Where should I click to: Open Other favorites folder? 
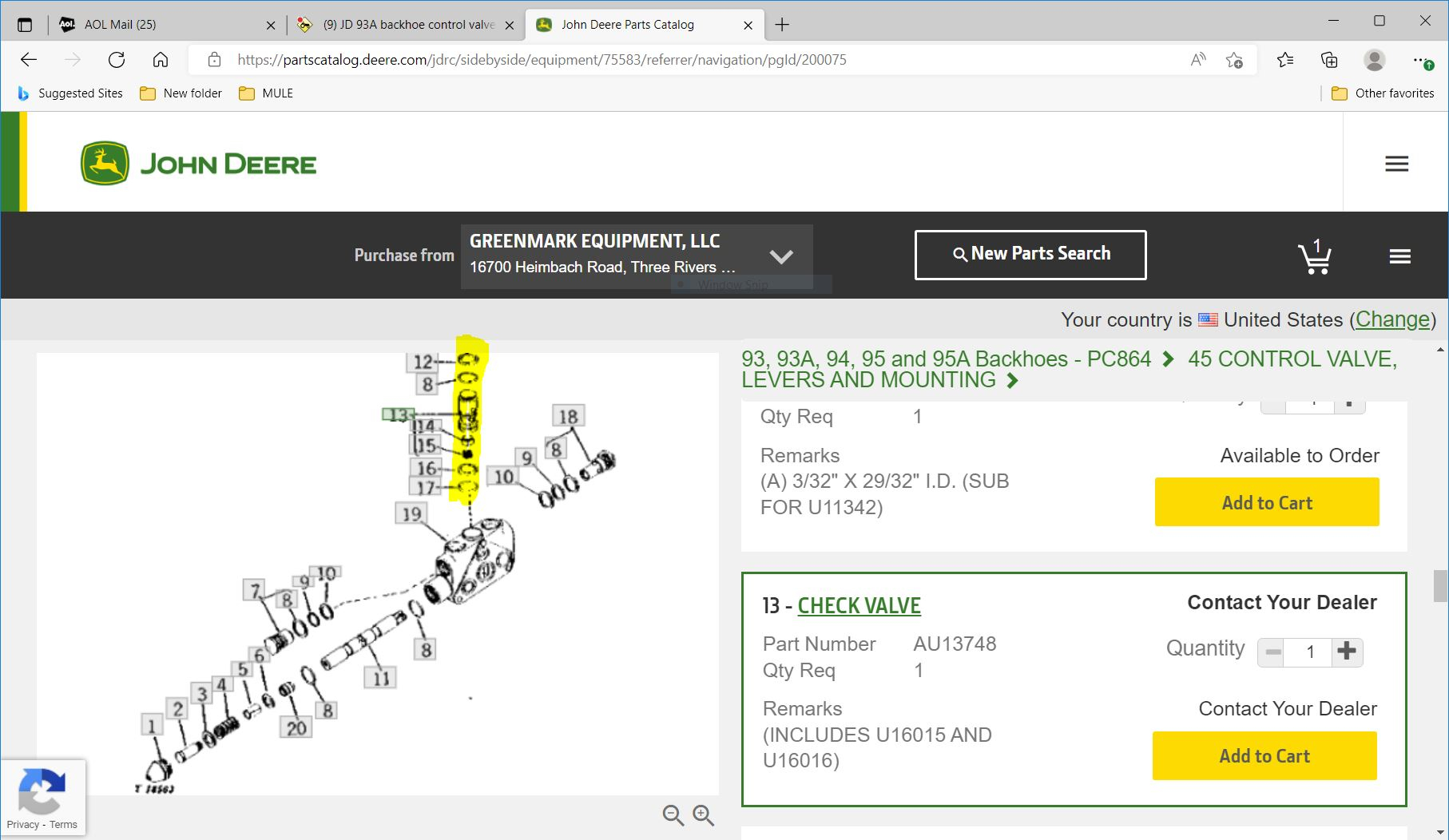tap(1383, 93)
